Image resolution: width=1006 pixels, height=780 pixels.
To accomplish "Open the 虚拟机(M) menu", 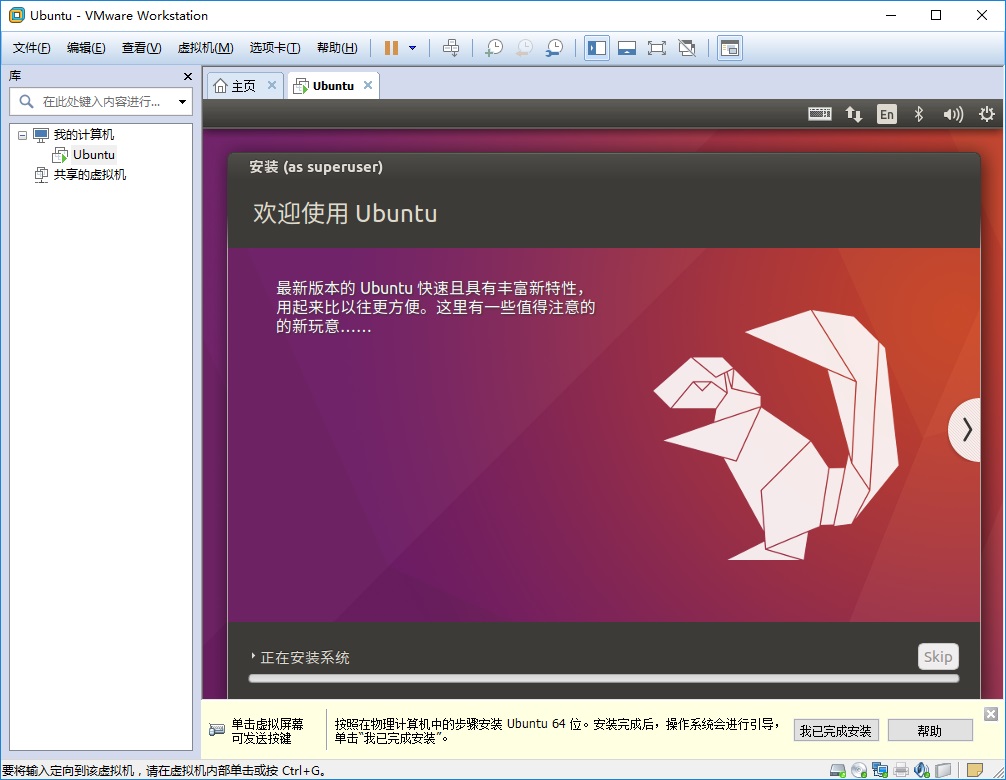I will coord(205,48).
